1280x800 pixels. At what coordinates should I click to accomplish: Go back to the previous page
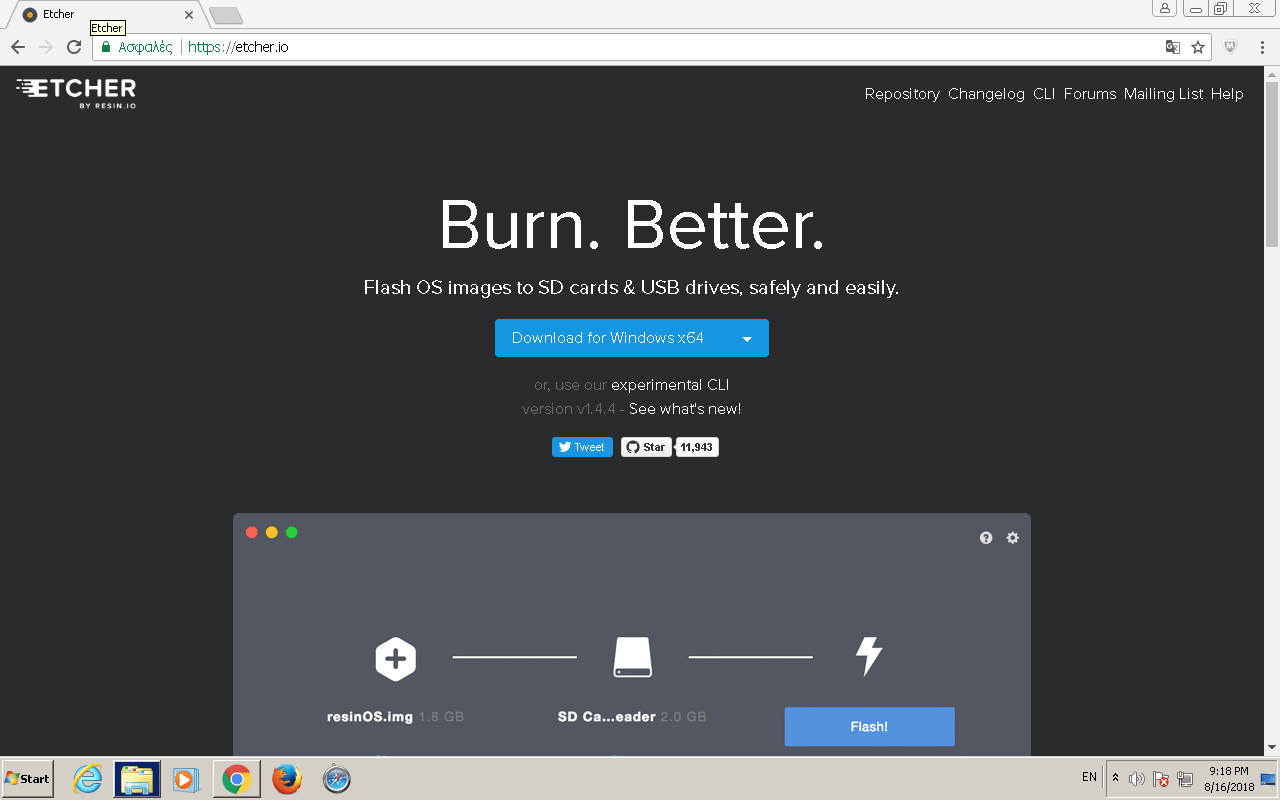point(18,47)
